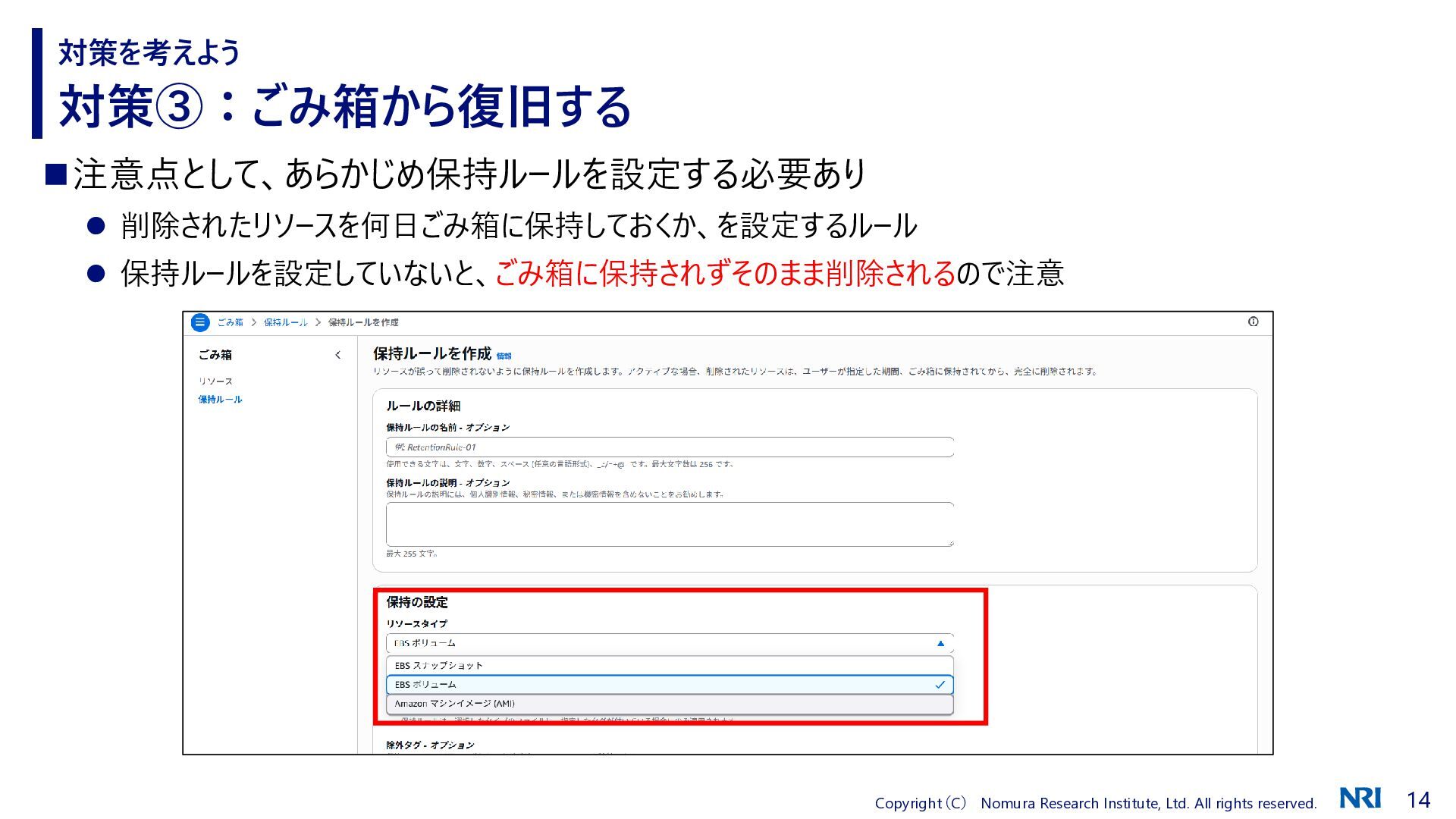Click the 保持ルールの説明 text area
1456x819 pixels.
pyautogui.click(x=669, y=523)
